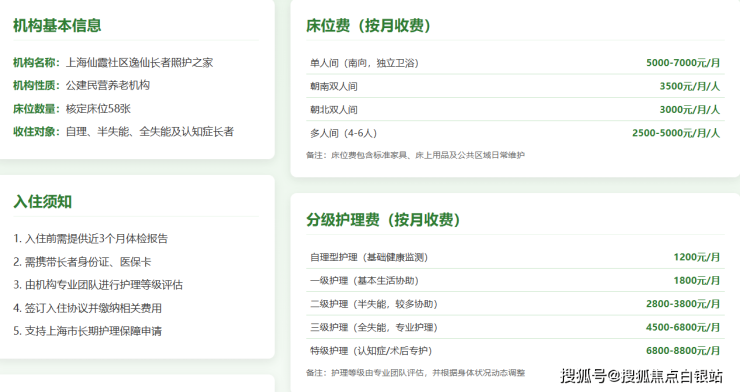This screenshot has height=392, width=740.
Task: Select the 机构名称 line for 上海仙霞社区逸仙长者照护之家
Action: [113, 62]
